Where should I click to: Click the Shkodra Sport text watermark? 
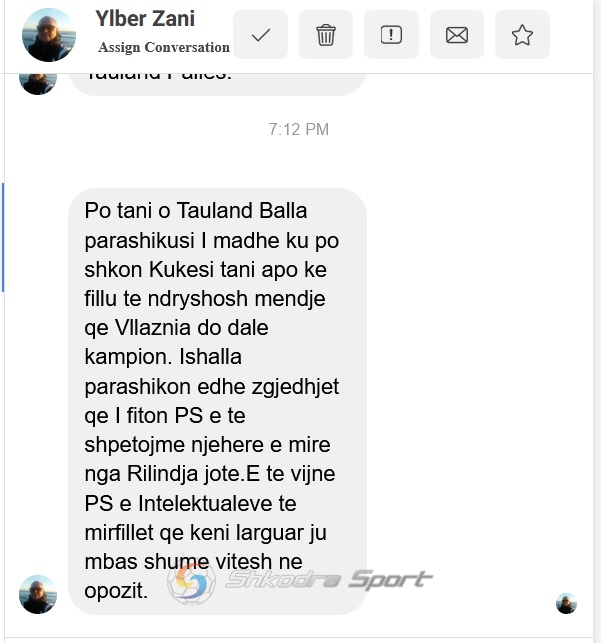point(329,579)
